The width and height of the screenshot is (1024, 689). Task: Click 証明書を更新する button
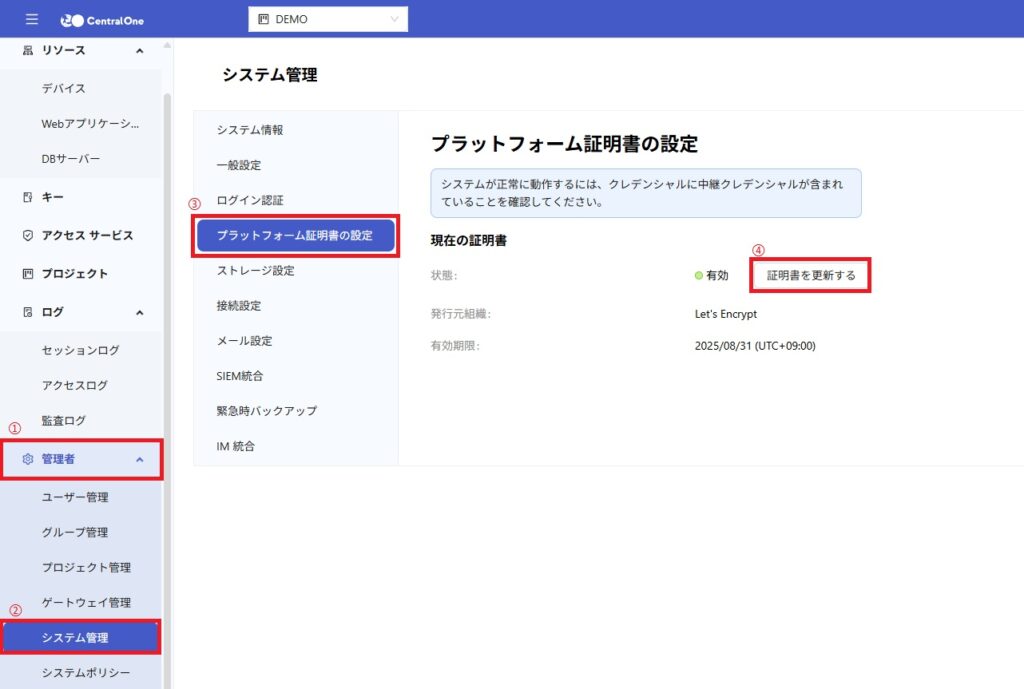point(811,276)
